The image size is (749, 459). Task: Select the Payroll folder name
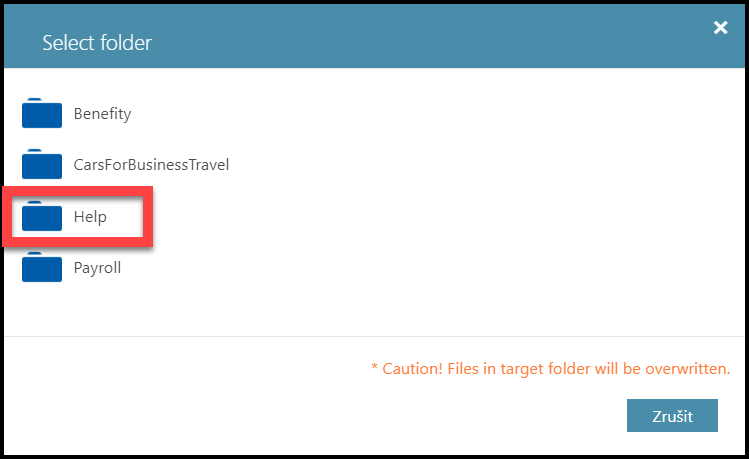(x=97, y=269)
